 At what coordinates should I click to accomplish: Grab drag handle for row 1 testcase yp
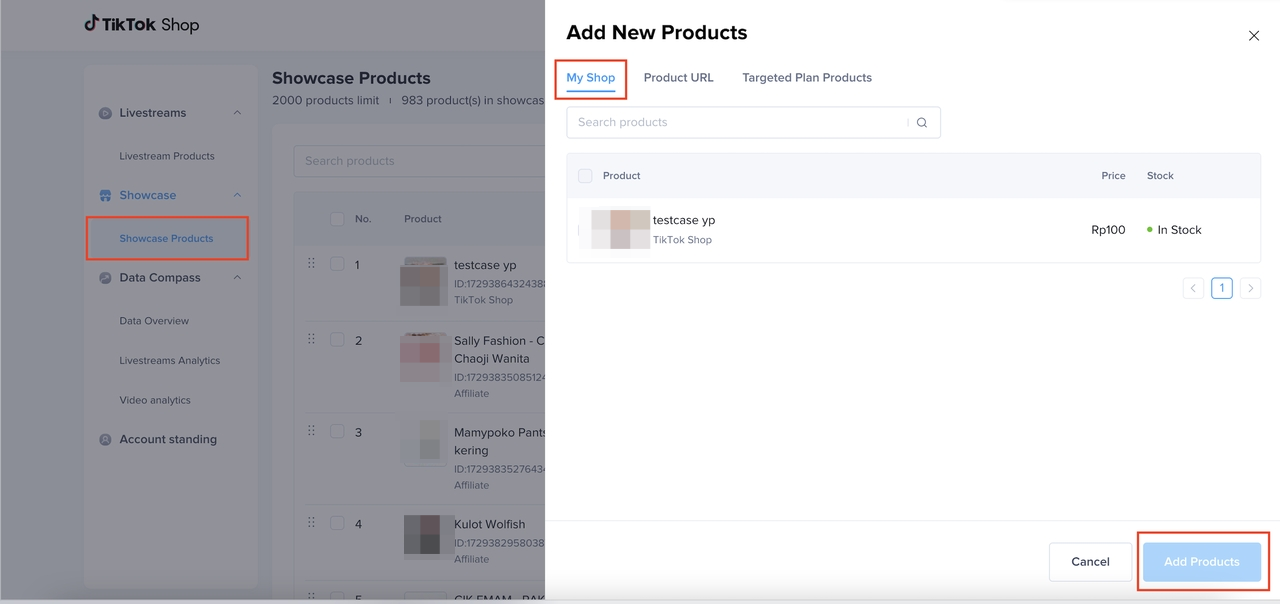pyautogui.click(x=311, y=264)
